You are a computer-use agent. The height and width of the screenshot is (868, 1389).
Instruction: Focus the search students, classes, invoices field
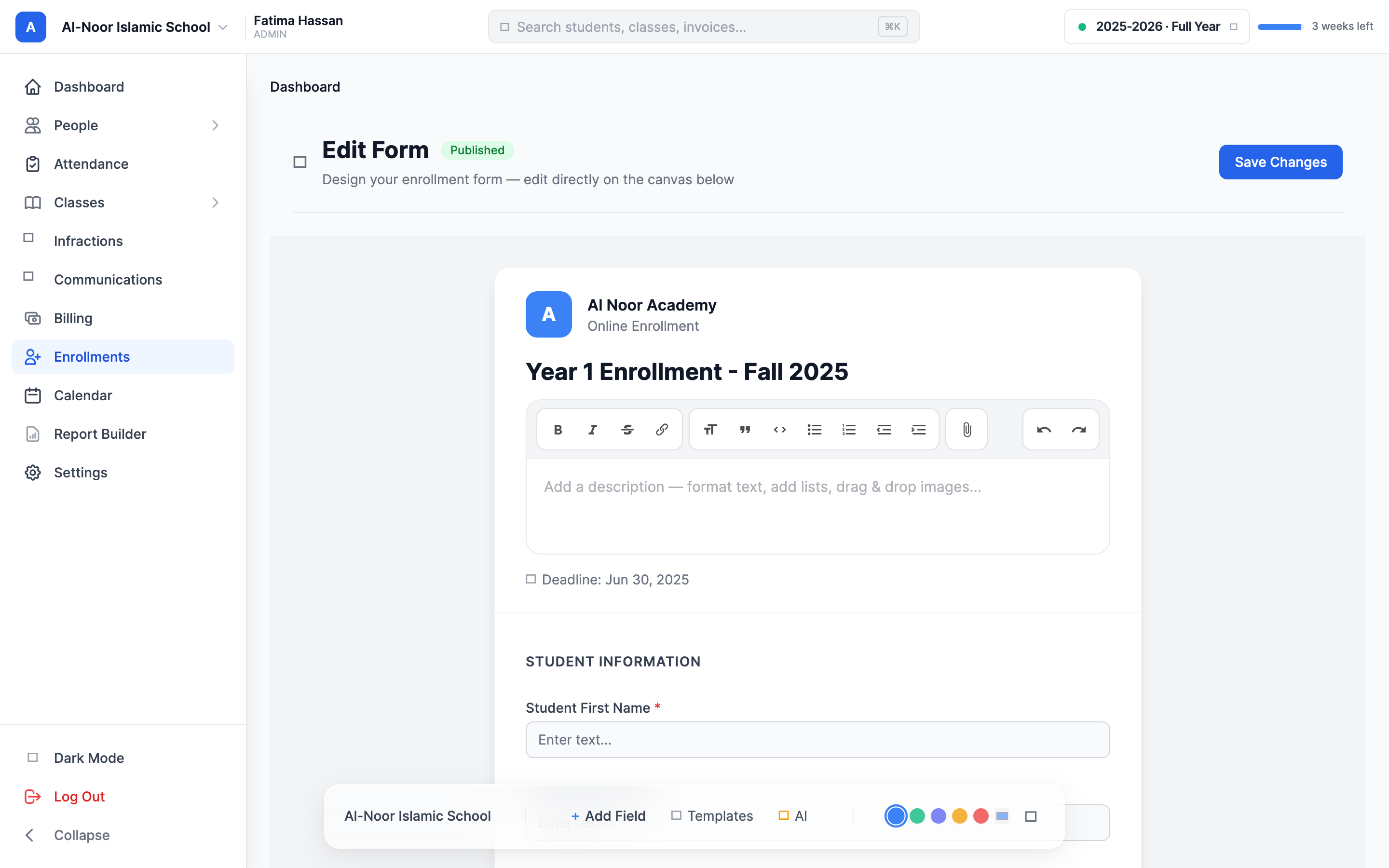[x=704, y=27]
